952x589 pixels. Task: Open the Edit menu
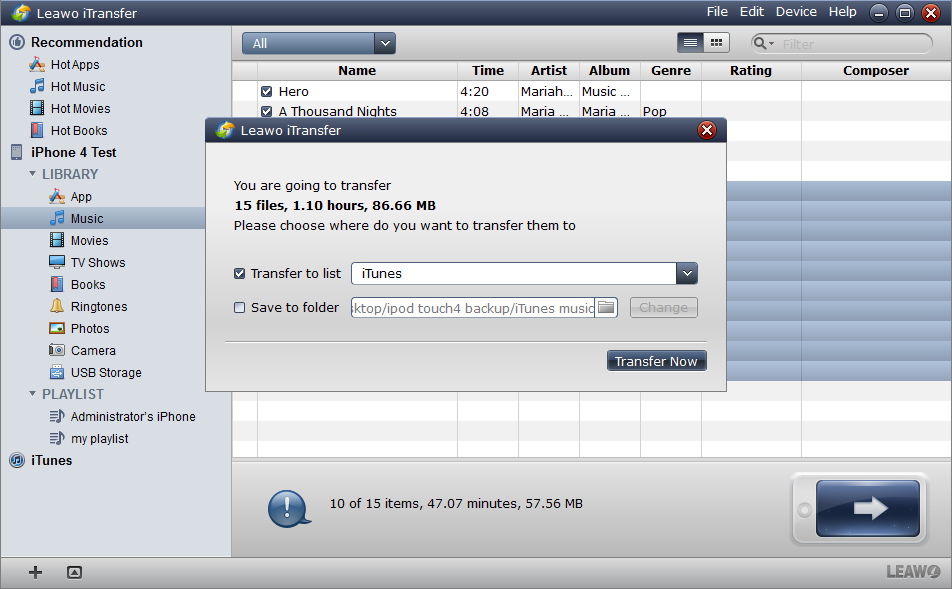752,12
